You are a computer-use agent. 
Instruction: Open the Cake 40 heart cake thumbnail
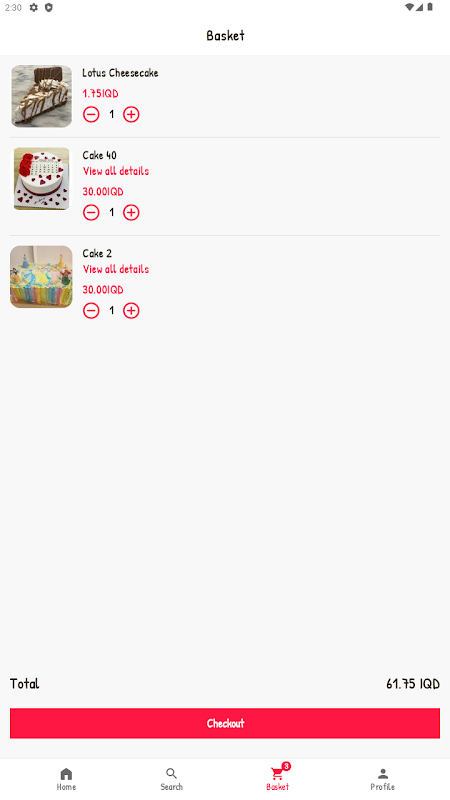[x=41, y=179]
